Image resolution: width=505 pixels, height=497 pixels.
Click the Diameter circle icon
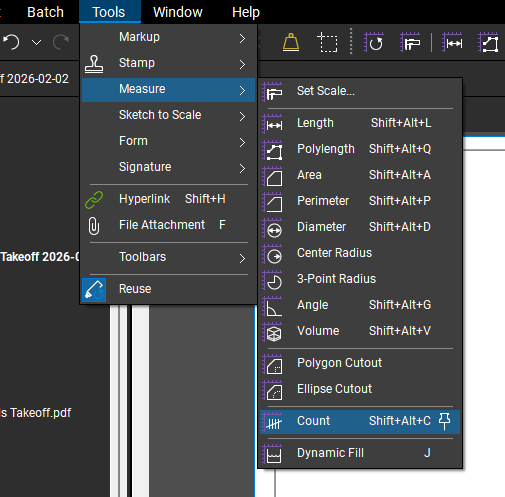[273, 228]
